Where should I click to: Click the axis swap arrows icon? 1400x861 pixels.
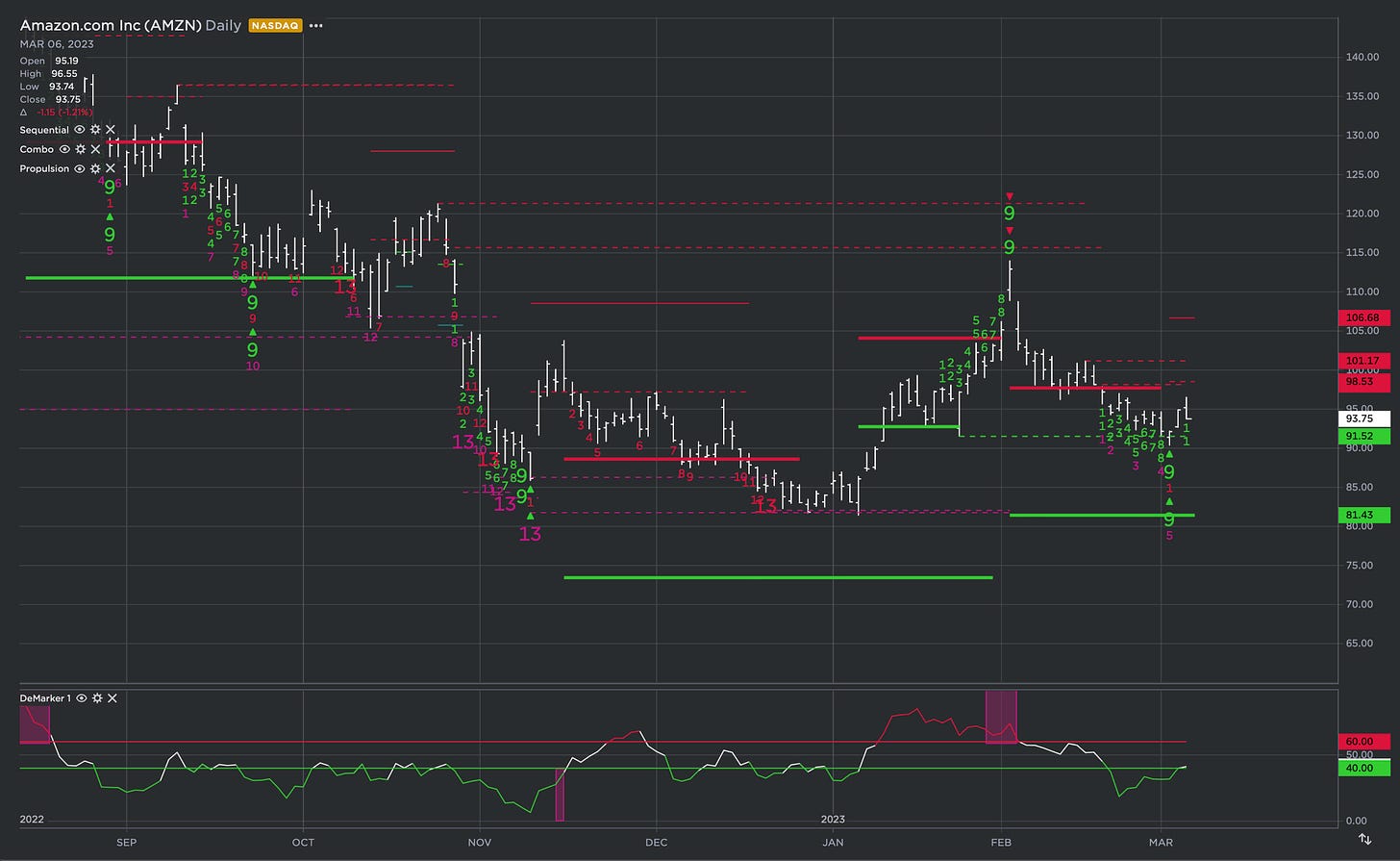coord(1364,840)
